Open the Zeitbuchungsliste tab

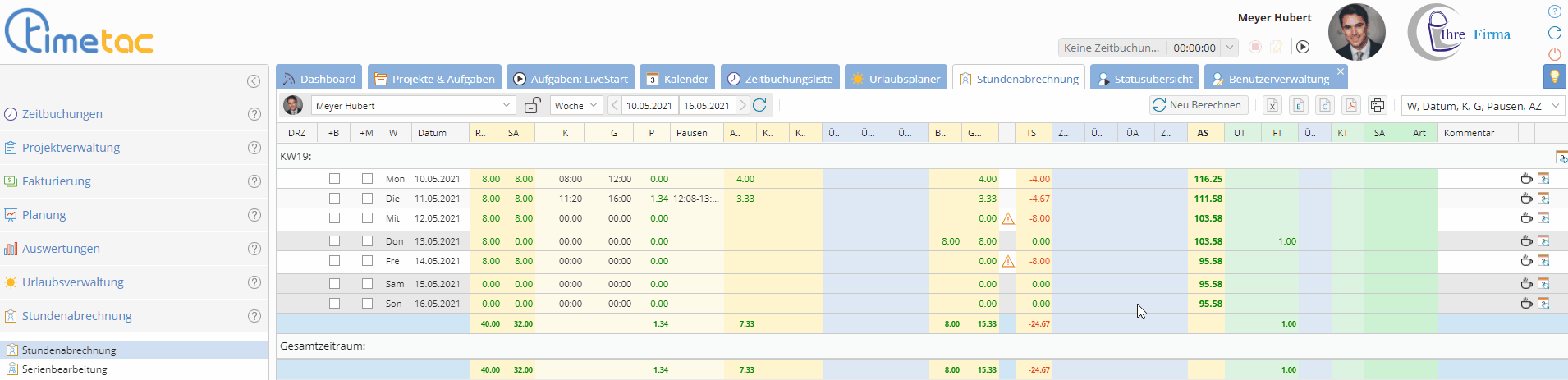point(780,79)
